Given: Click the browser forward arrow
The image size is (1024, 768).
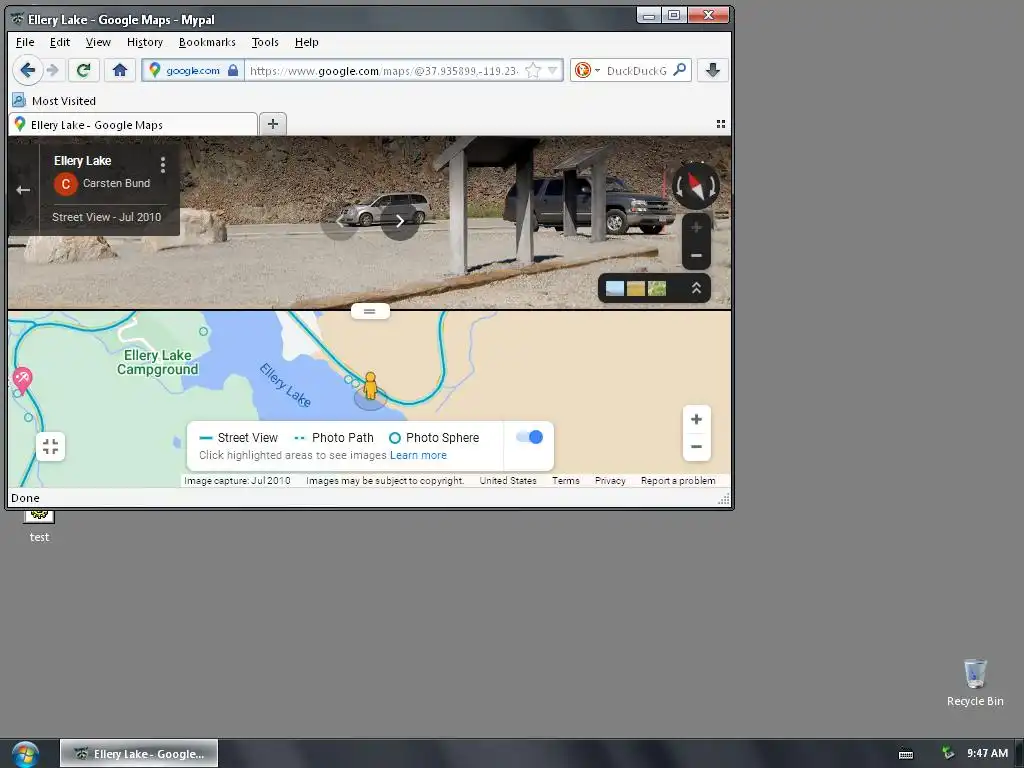Looking at the screenshot, I should tap(54, 70).
